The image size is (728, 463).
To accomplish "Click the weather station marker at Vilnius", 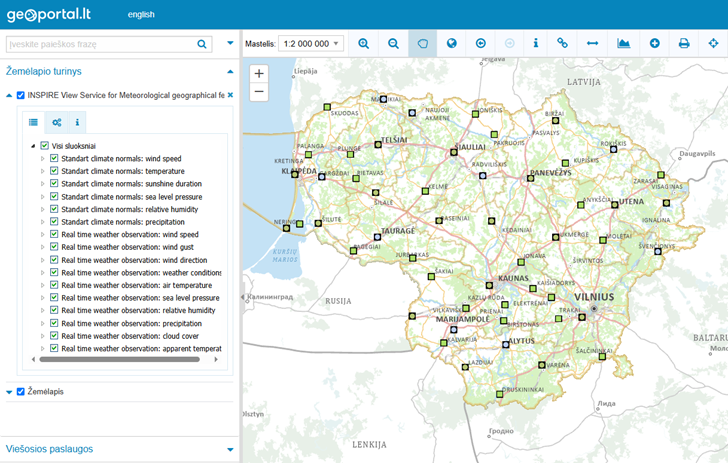I will [x=582, y=317].
